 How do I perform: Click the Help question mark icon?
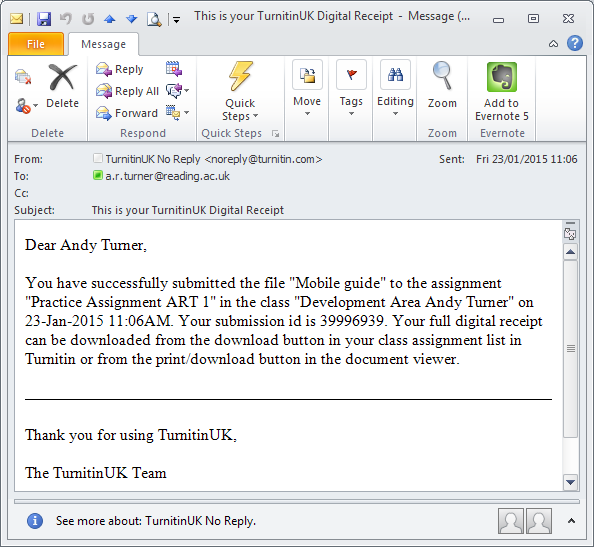pyautogui.click(x=575, y=43)
